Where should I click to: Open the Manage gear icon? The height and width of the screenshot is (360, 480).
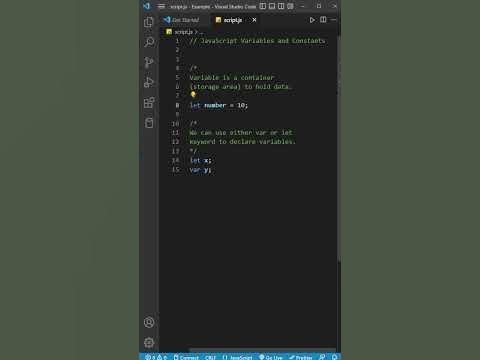[x=149, y=342]
